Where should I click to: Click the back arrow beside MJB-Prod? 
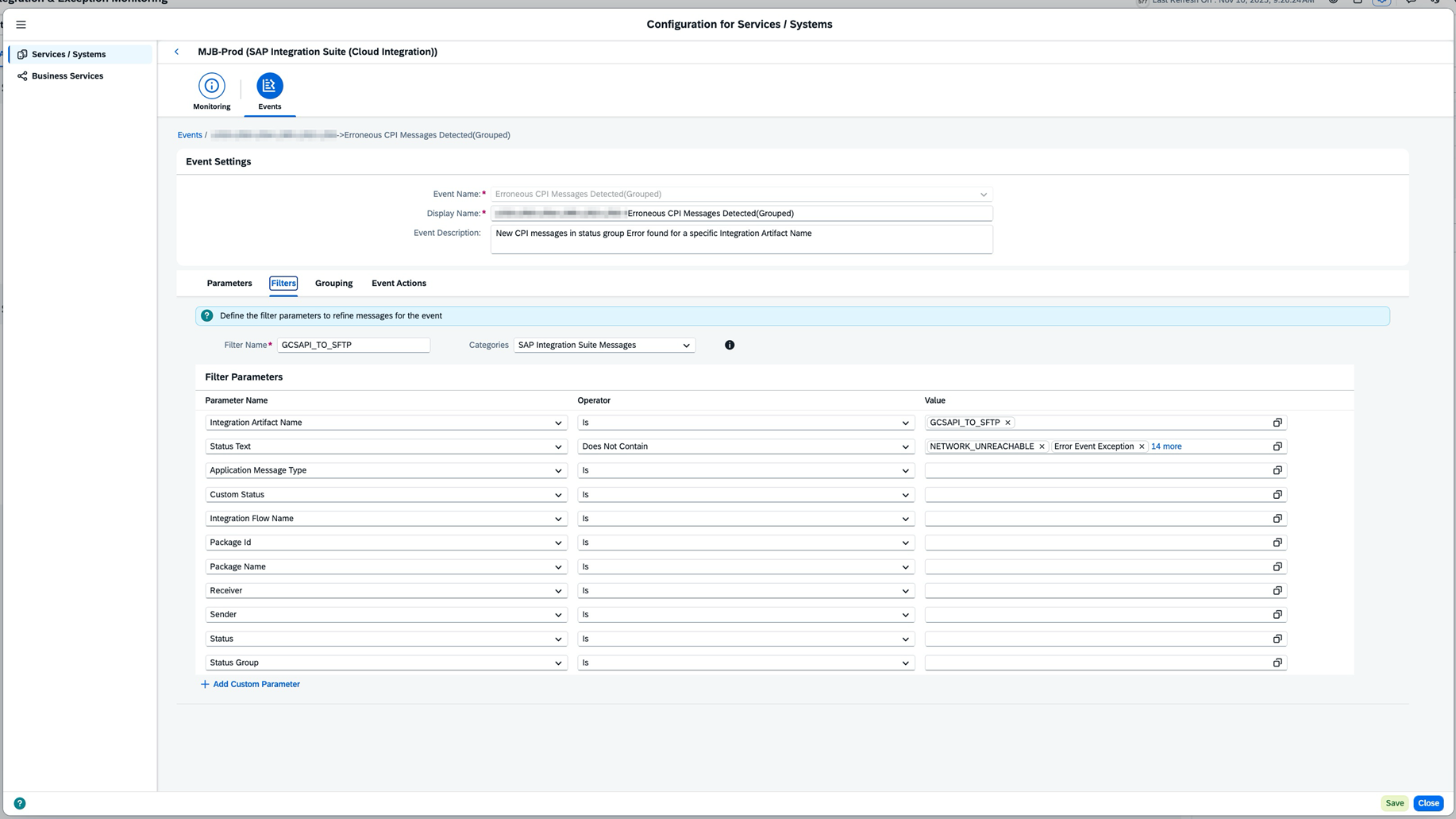[176, 52]
